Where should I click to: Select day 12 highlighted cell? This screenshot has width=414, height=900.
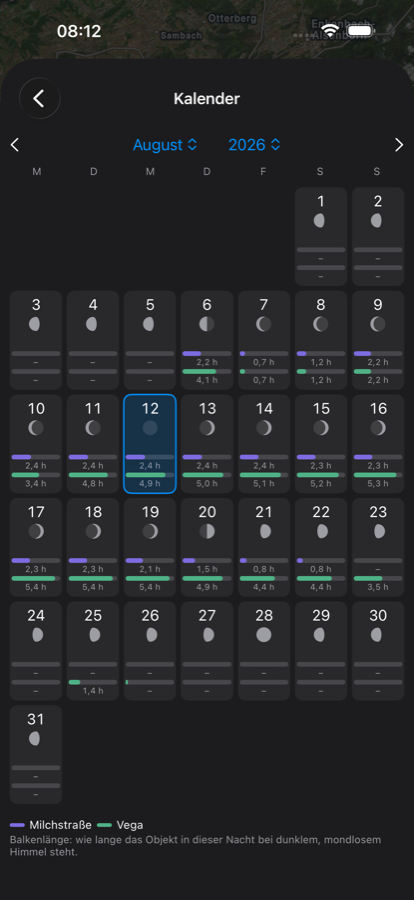point(150,444)
